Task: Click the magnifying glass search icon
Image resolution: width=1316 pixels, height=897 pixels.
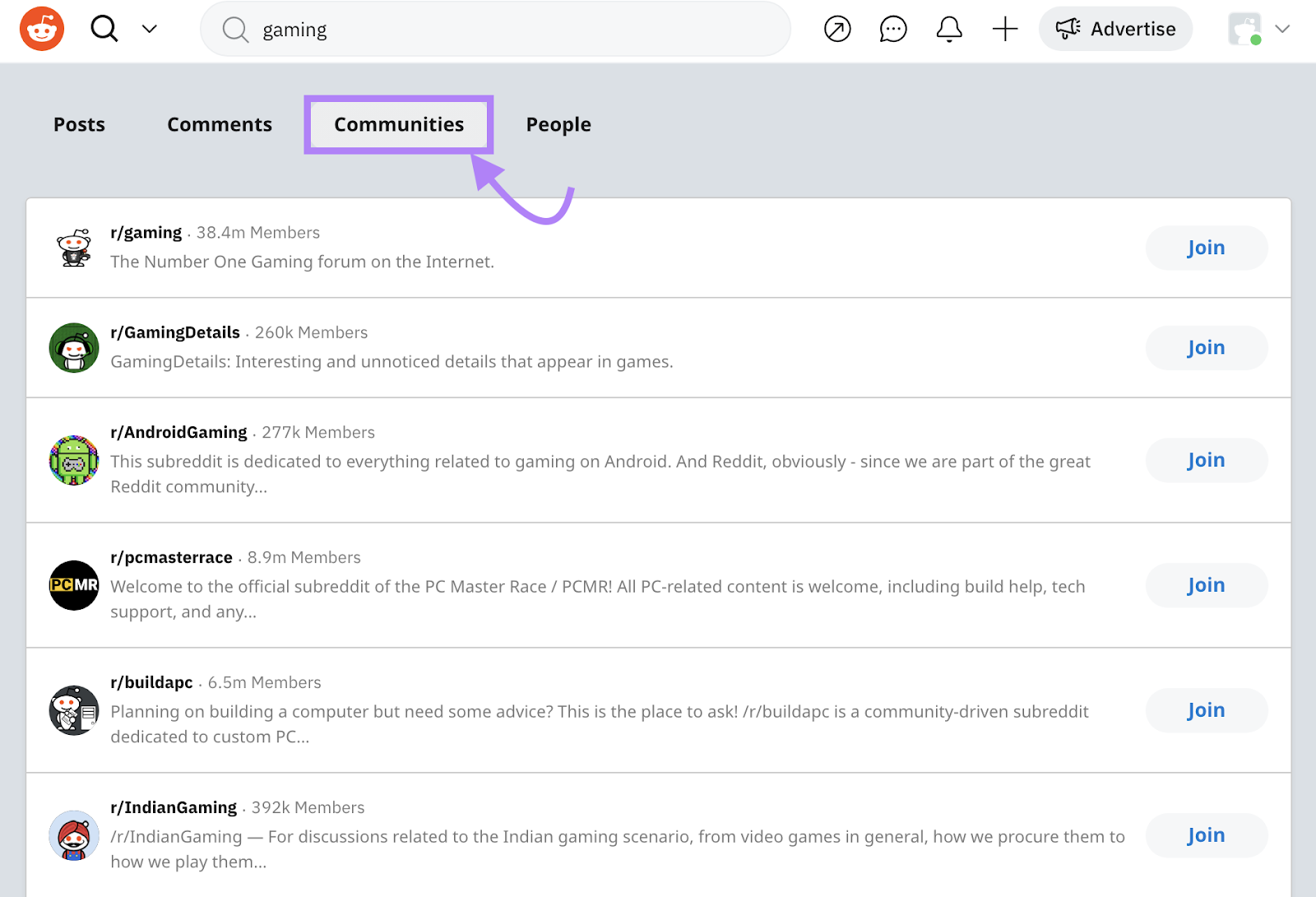Action: [x=104, y=29]
